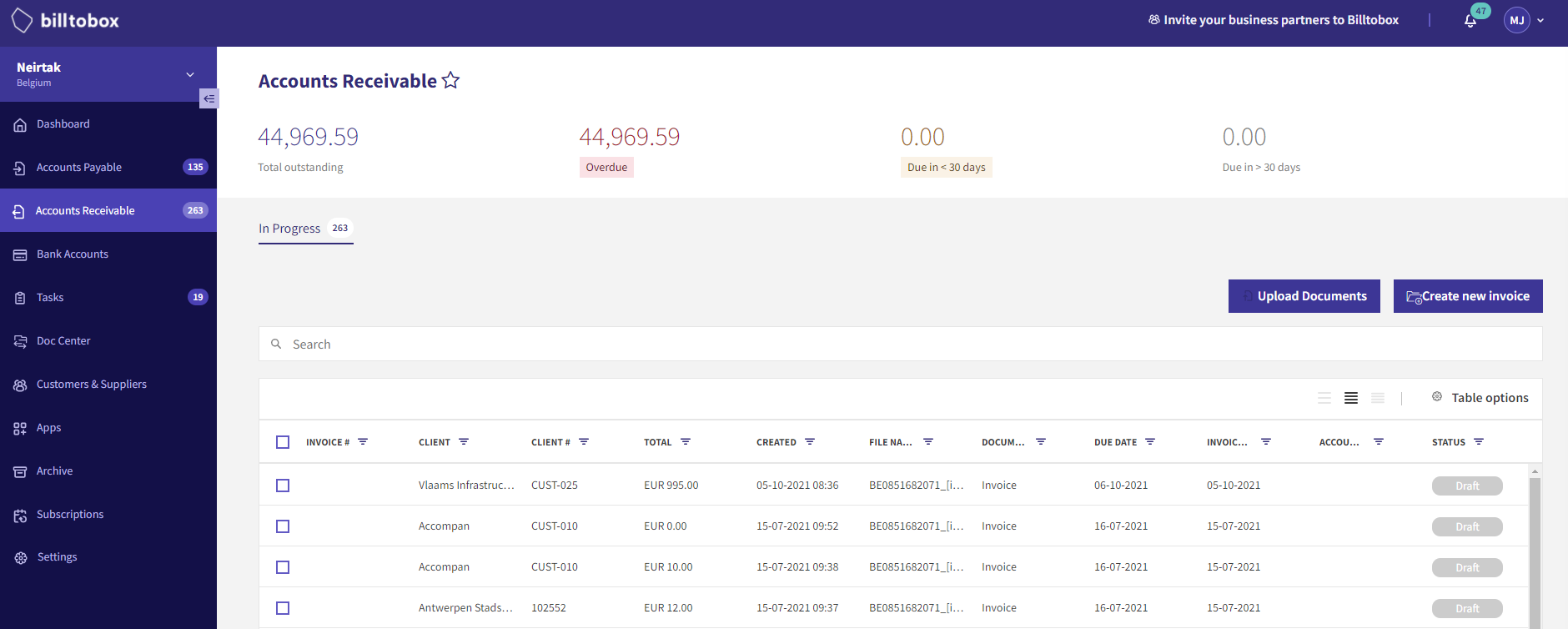The image size is (1568, 629).
Task: Select the spacious row density icon
Action: [1324, 399]
